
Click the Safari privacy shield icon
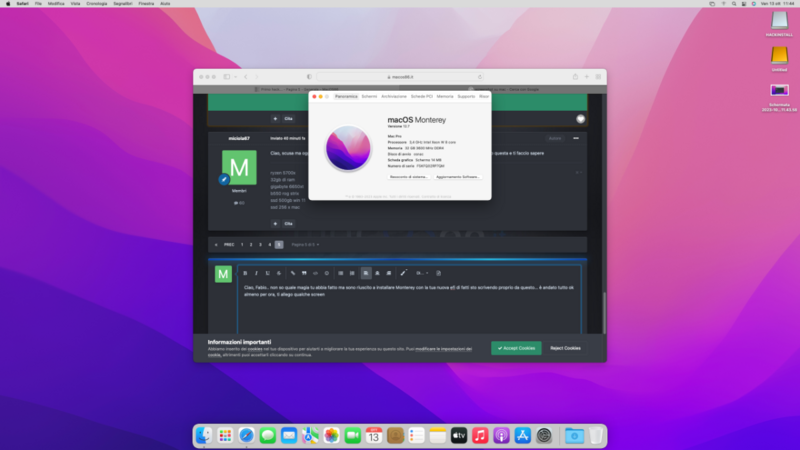[x=309, y=77]
